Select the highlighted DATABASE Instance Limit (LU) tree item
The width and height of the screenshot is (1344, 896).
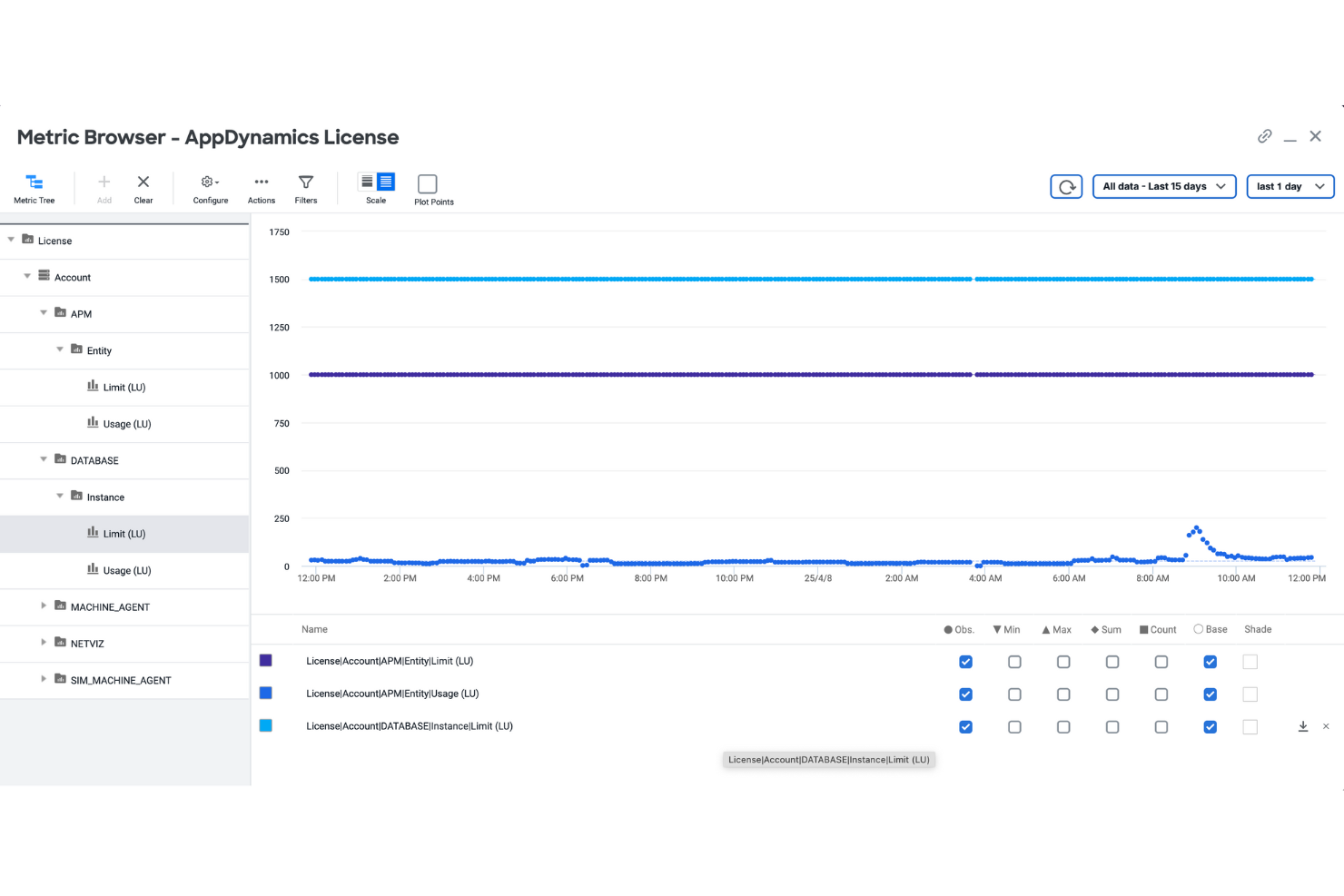click(124, 534)
